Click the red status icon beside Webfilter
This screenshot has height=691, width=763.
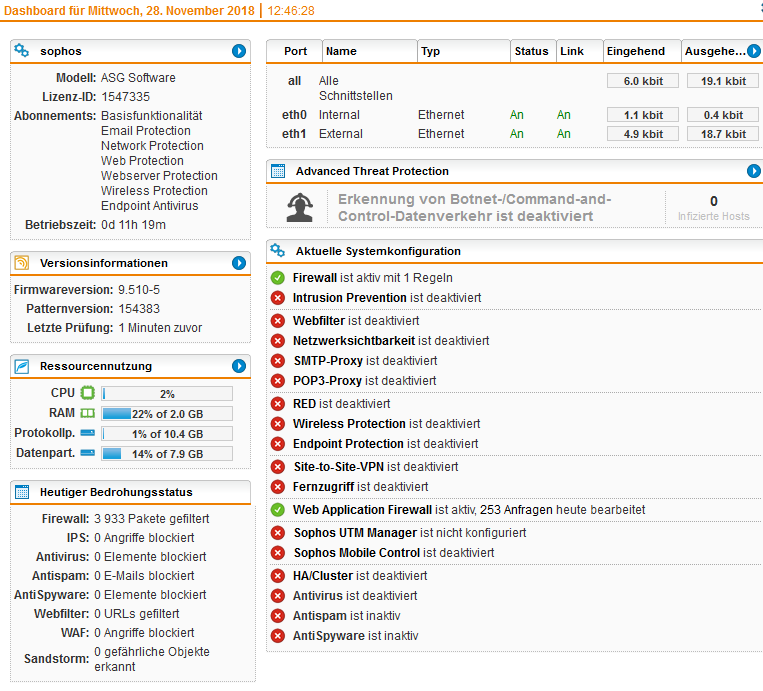click(278, 321)
